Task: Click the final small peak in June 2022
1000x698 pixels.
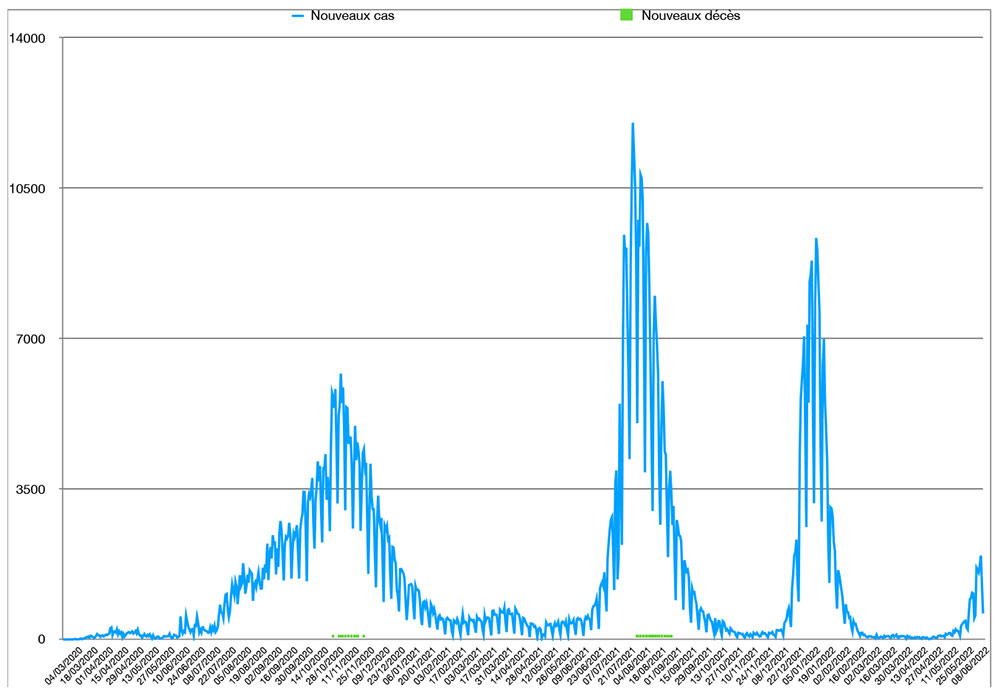Action: (981, 557)
